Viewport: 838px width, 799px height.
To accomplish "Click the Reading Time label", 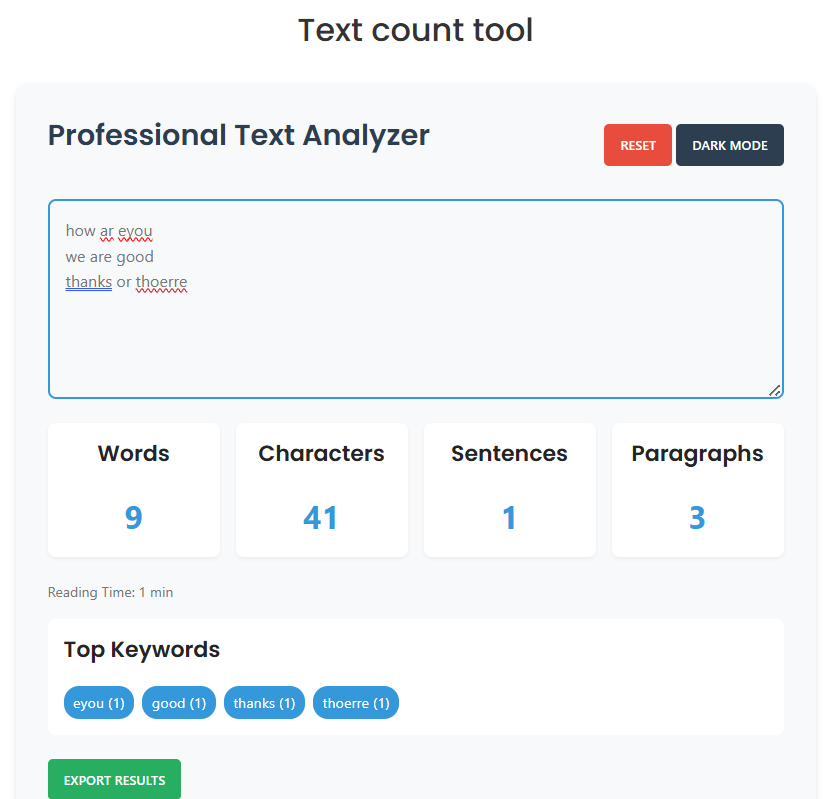I will point(110,592).
